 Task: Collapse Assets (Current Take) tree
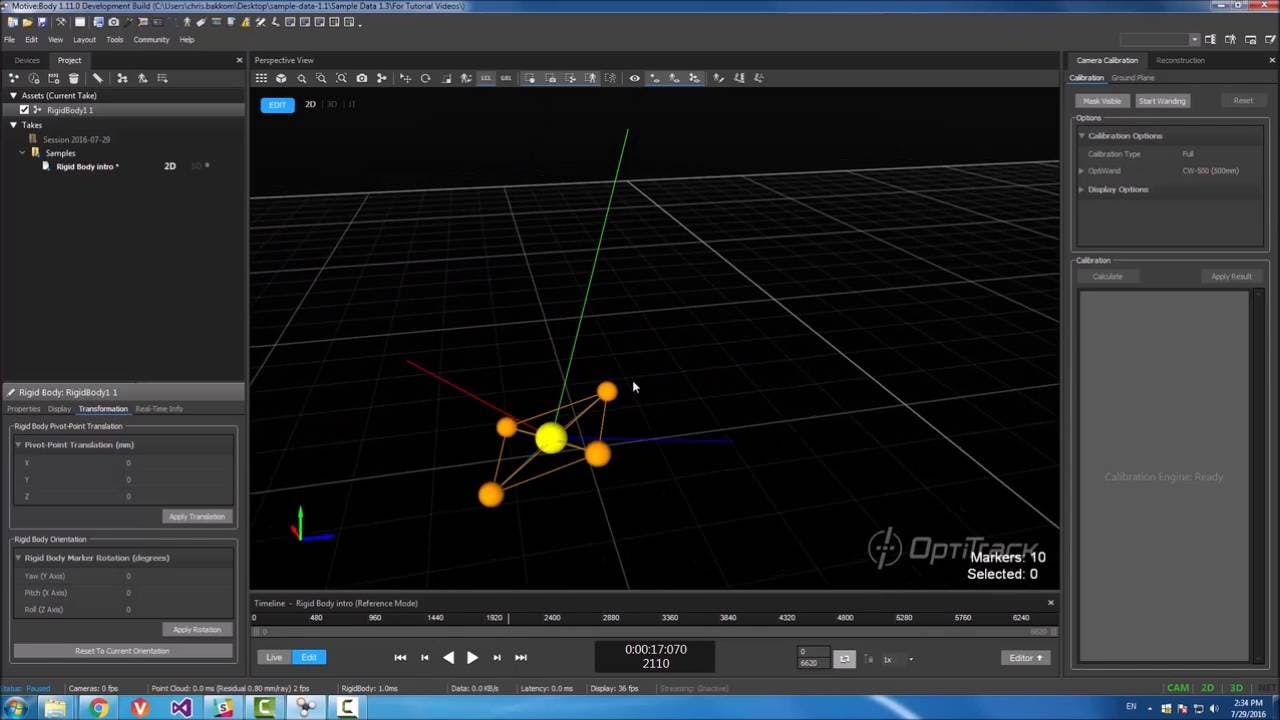(x=13, y=96)
